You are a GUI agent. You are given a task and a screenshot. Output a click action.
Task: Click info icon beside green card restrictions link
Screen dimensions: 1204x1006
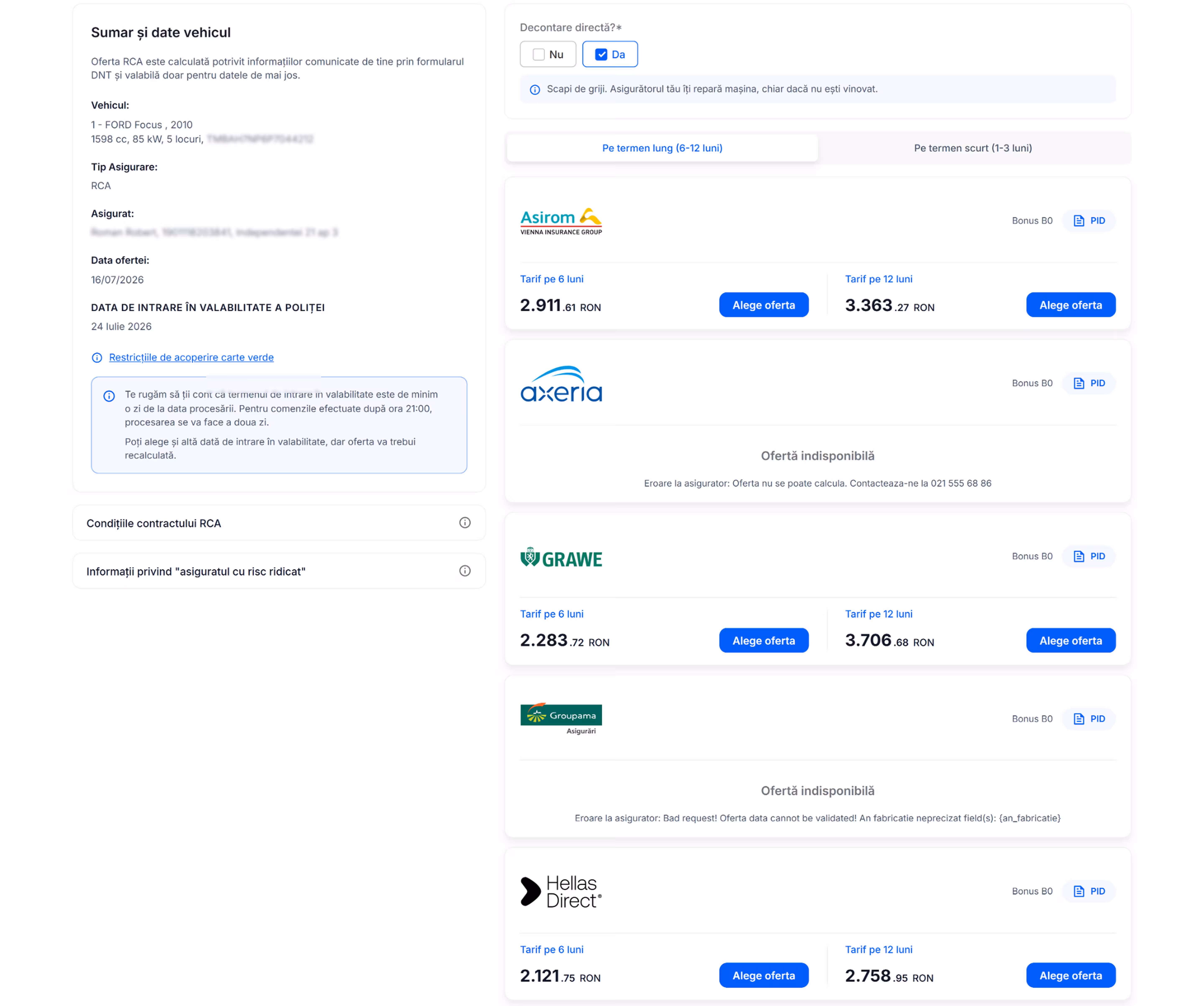coord(97,358)
